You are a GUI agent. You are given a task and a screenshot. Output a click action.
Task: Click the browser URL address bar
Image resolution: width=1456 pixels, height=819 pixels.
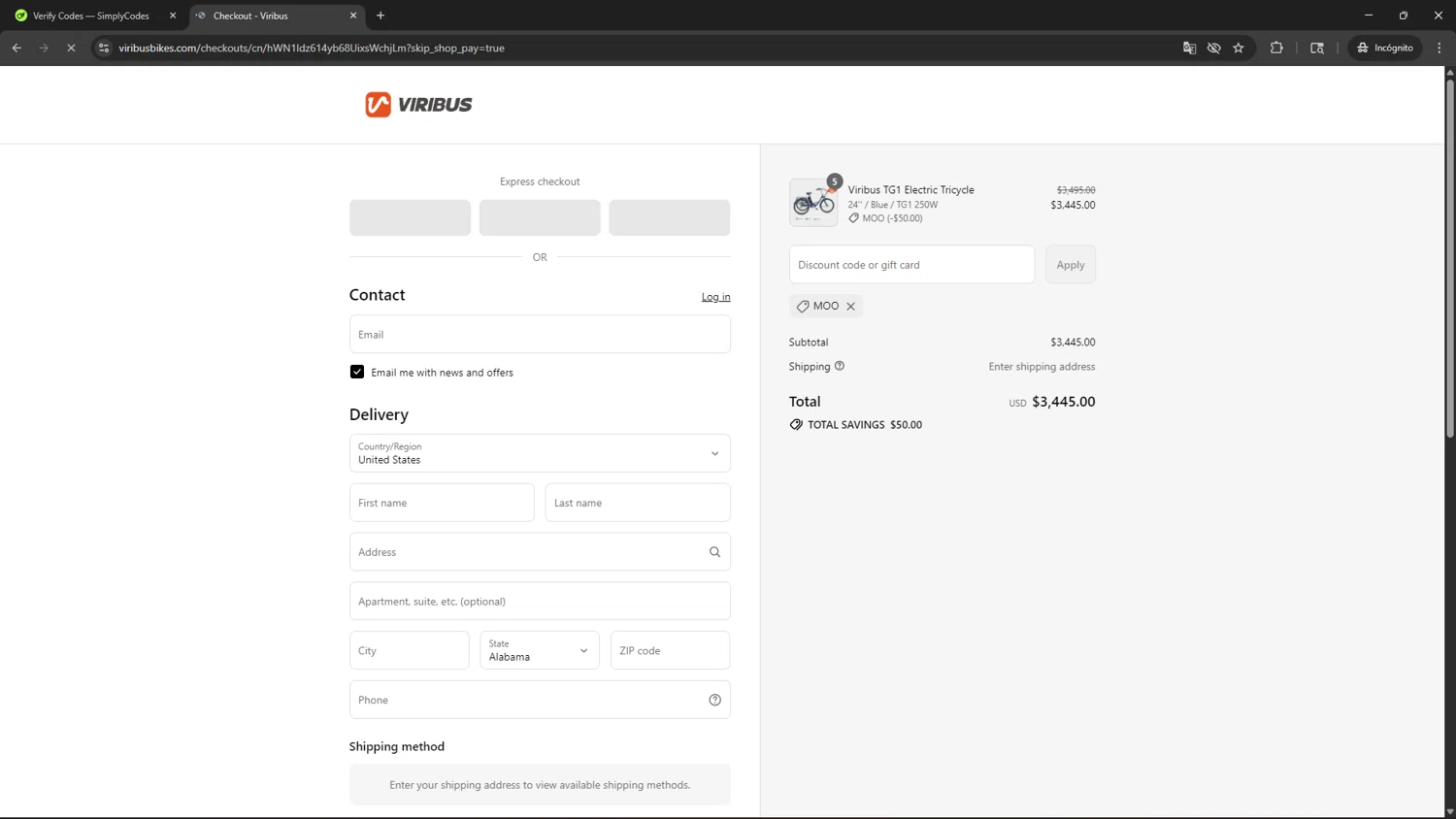click(641, 48)
